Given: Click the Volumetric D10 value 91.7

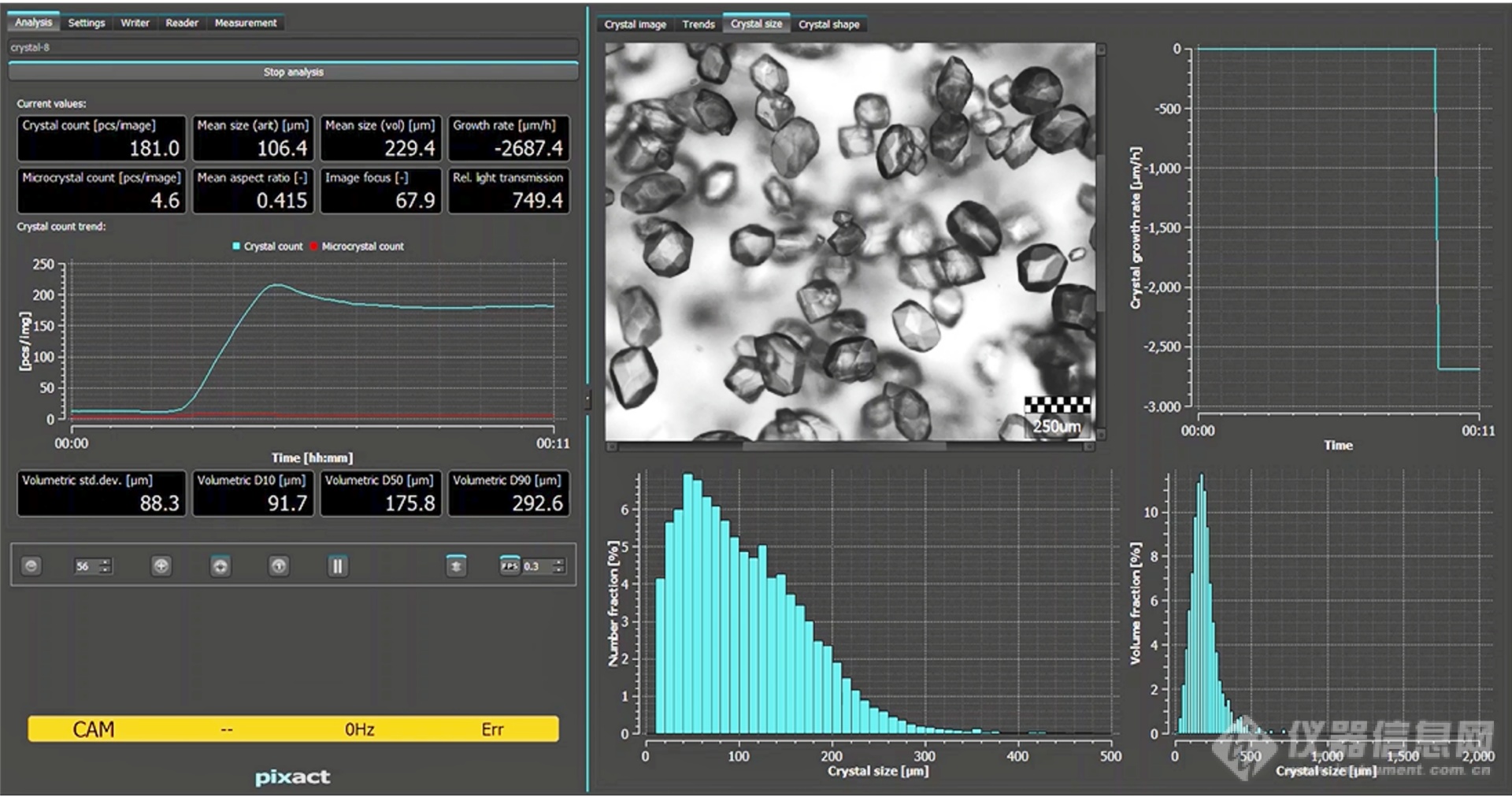Looking at the screenshot, I should pyautogui.click(x=287, y=503).
